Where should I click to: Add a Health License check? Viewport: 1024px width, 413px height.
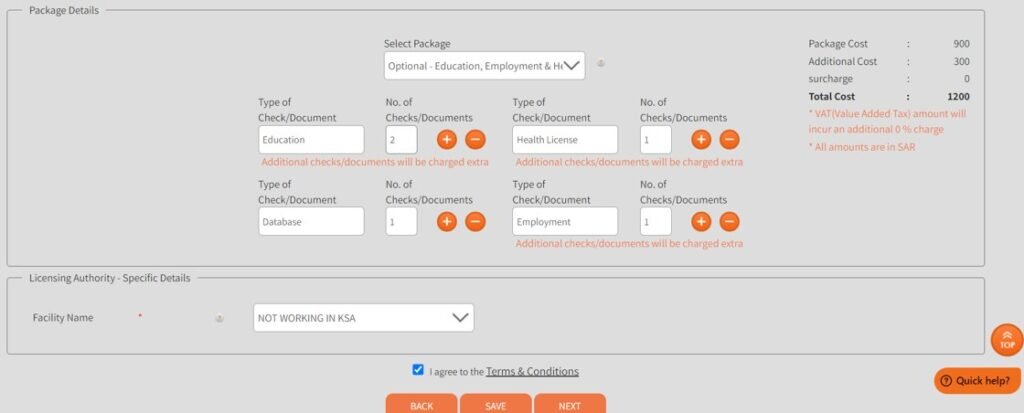(701, 139)
